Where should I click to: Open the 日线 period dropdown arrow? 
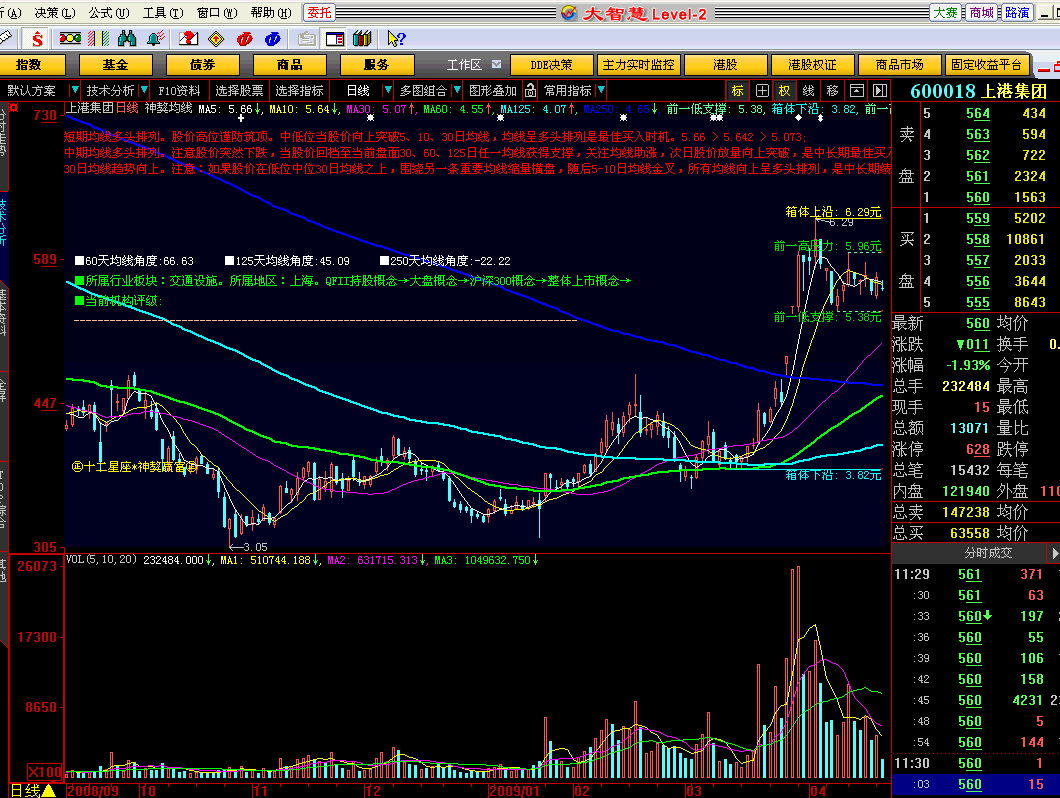point(387,90)
